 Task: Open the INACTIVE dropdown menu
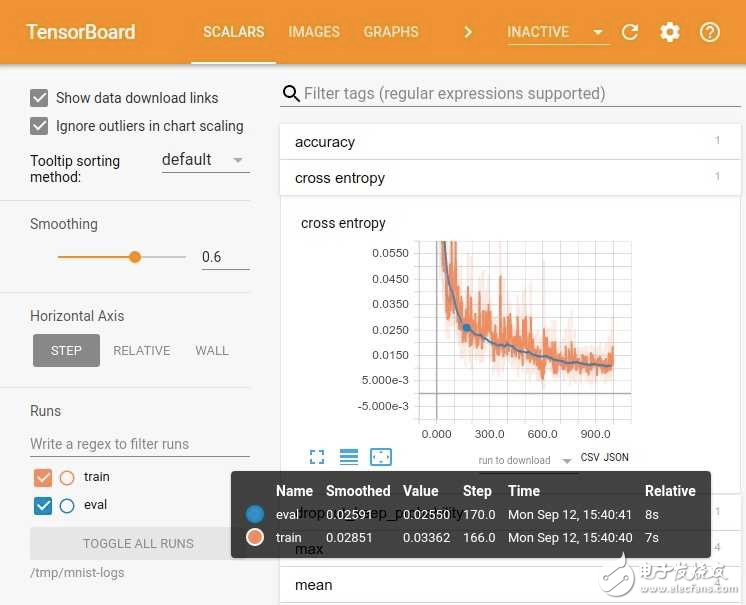pos(557,32)
